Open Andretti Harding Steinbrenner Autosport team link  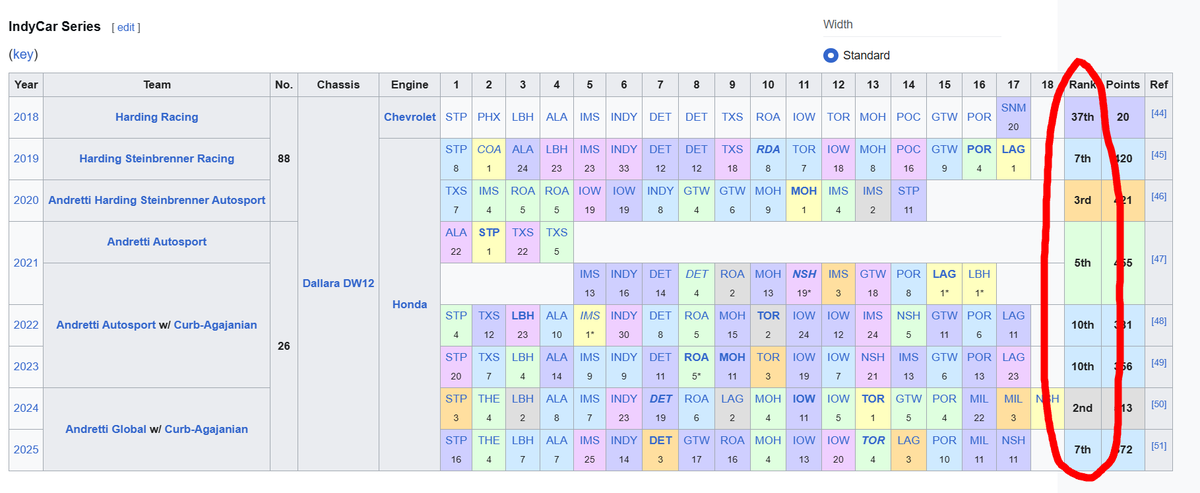point(157,200)
